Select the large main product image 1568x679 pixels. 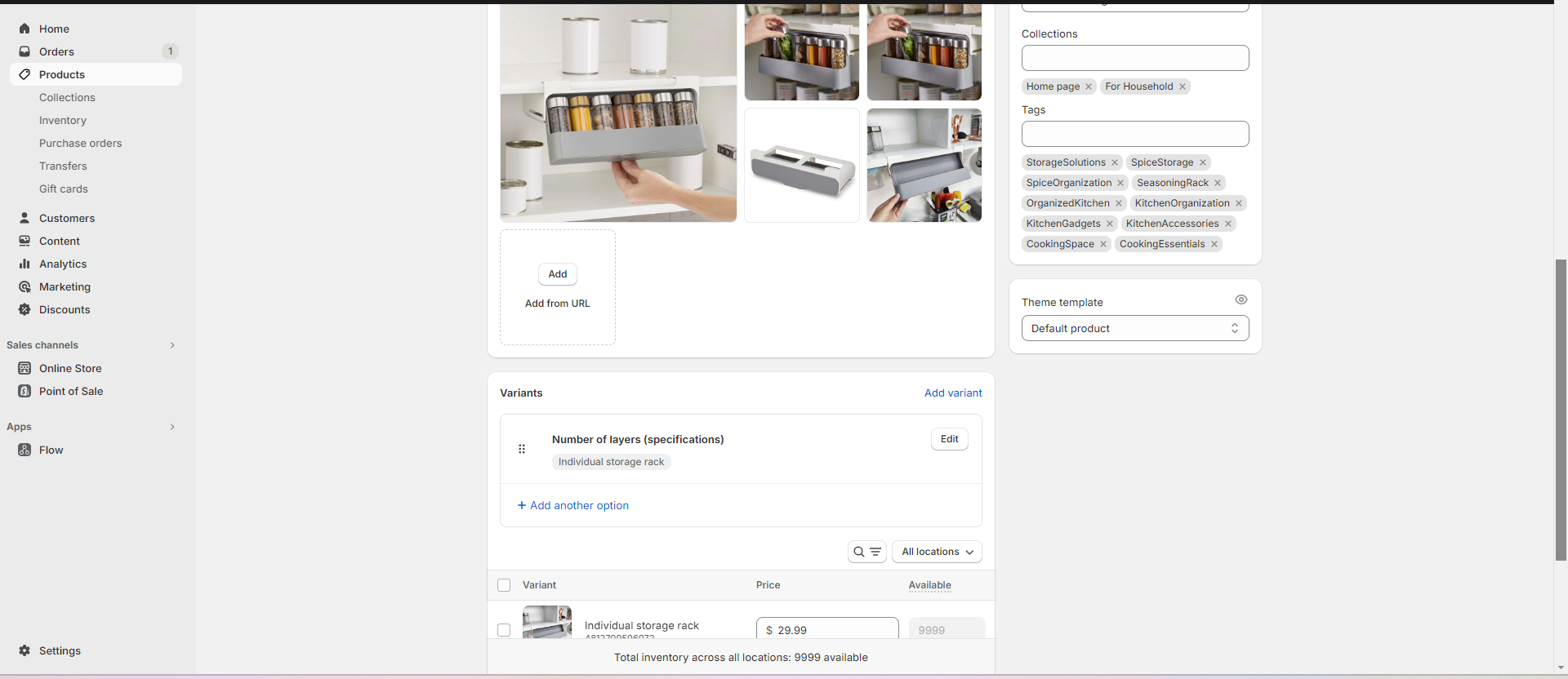(x=618, y=113)
